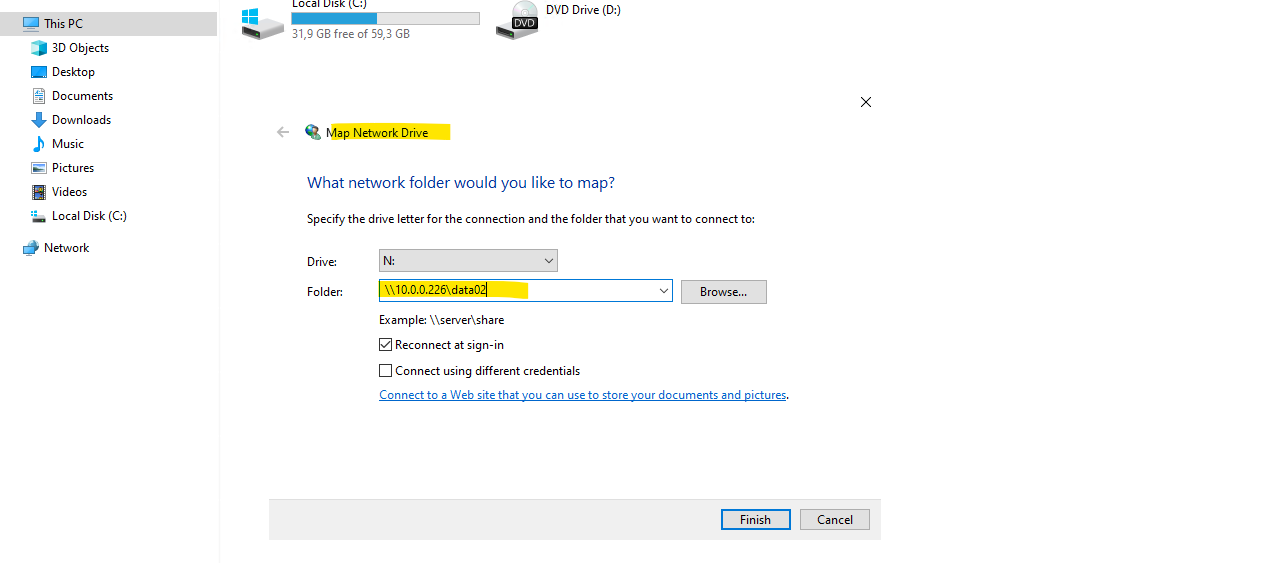Open the DVD Drive (D:) icon
The height and width of the screenshot is (563, 1263).
click(517, 20)
